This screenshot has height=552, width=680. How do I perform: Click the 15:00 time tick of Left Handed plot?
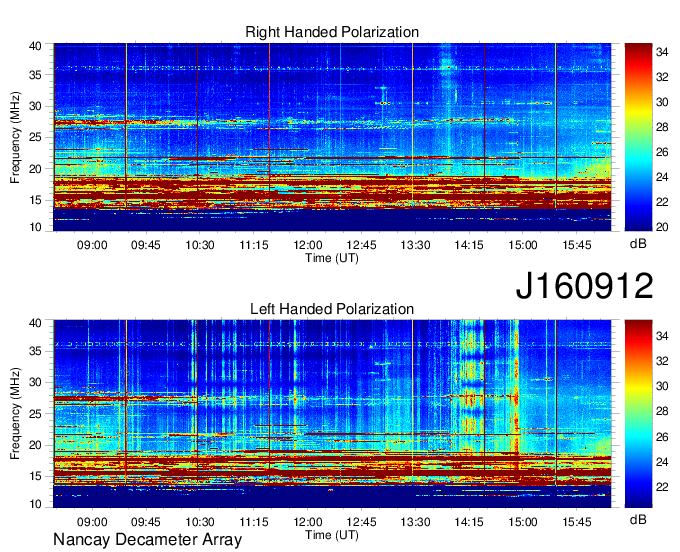523,522
